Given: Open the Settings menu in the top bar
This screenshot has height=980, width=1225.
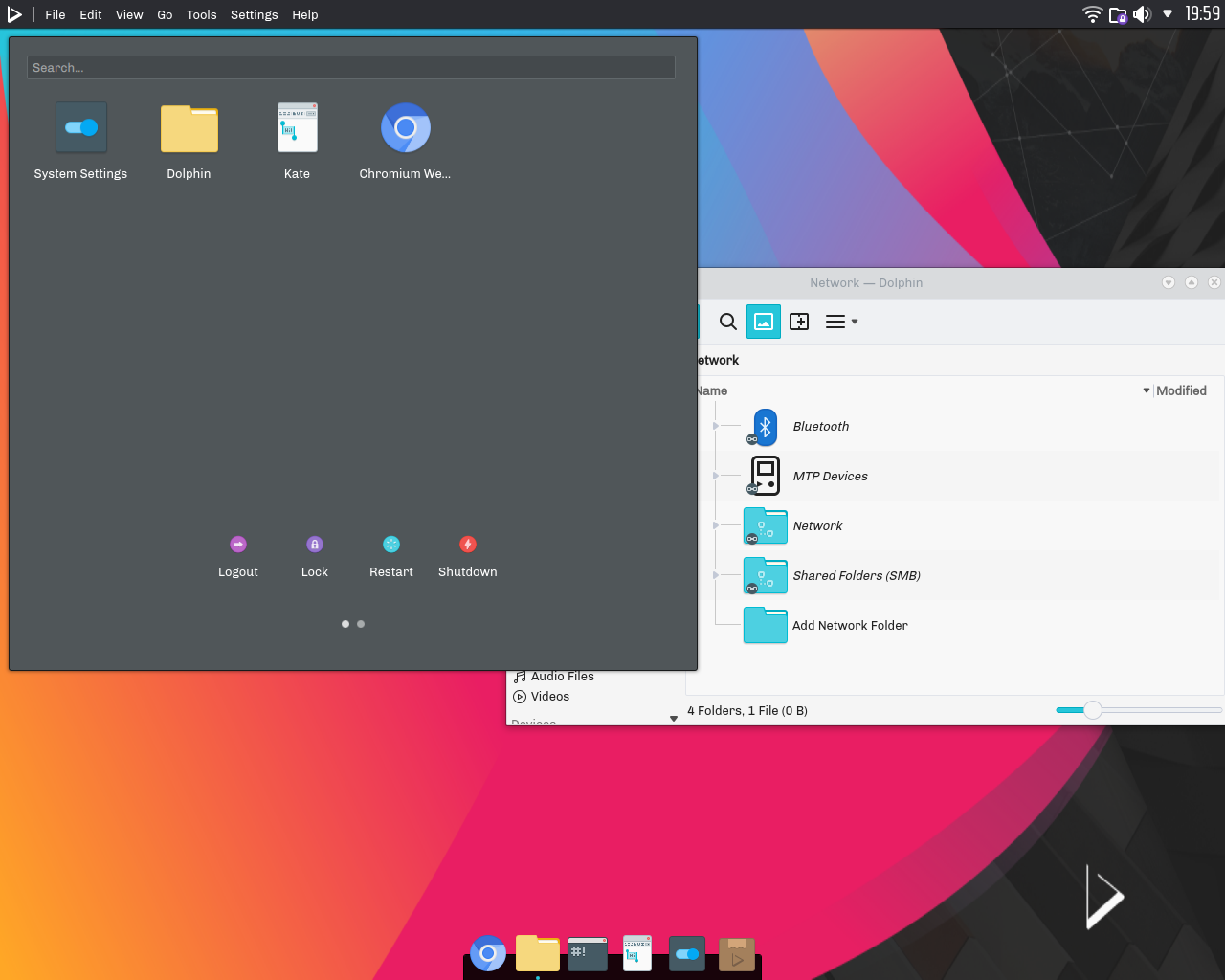Looking at the screenshot, I should [x=255, y=14].
